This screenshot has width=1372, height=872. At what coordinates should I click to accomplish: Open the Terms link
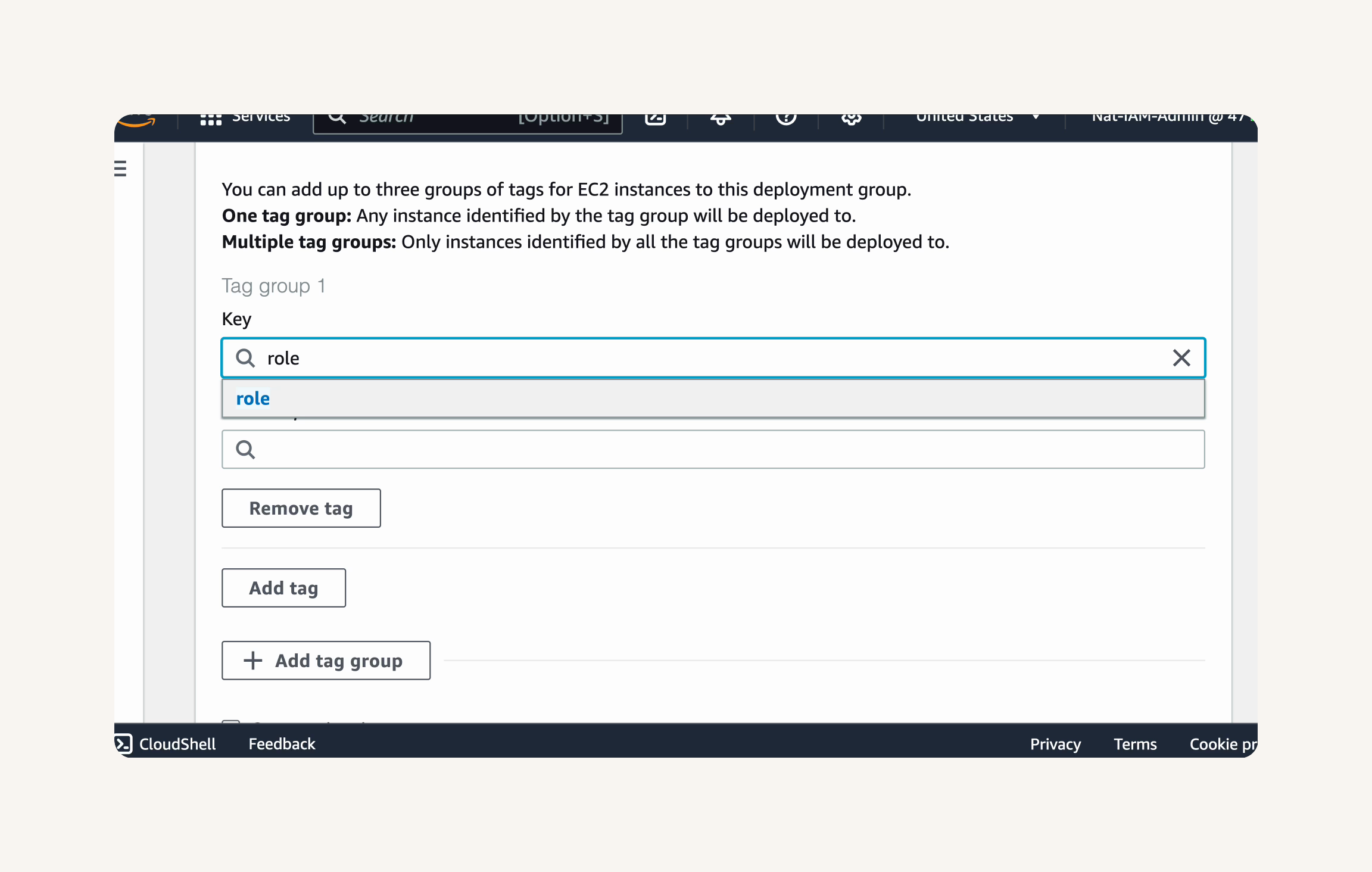[x=1135, y=744]
